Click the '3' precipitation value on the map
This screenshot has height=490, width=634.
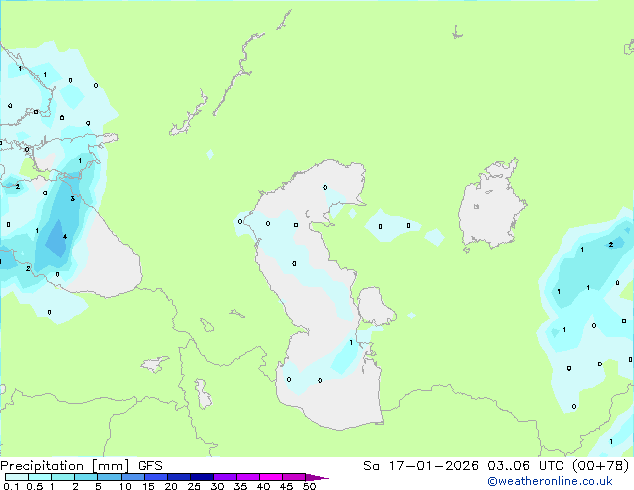coord(72,199)
